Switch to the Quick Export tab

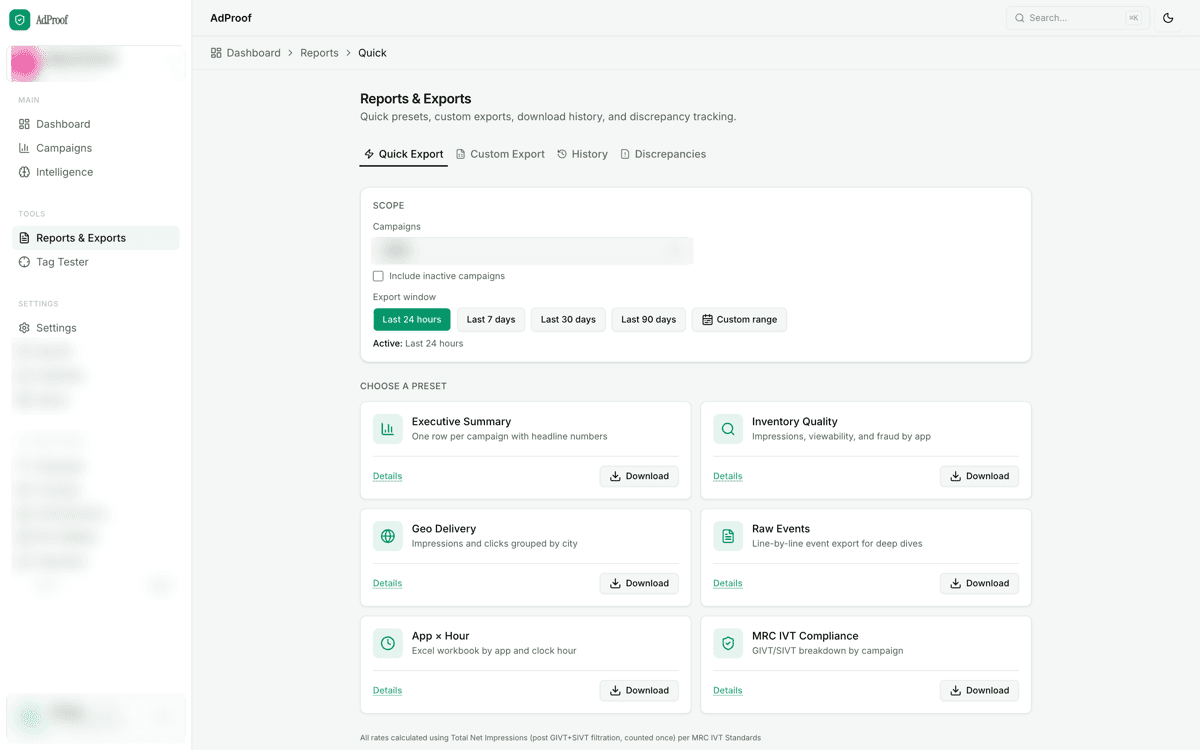click(x=403, y=154)
